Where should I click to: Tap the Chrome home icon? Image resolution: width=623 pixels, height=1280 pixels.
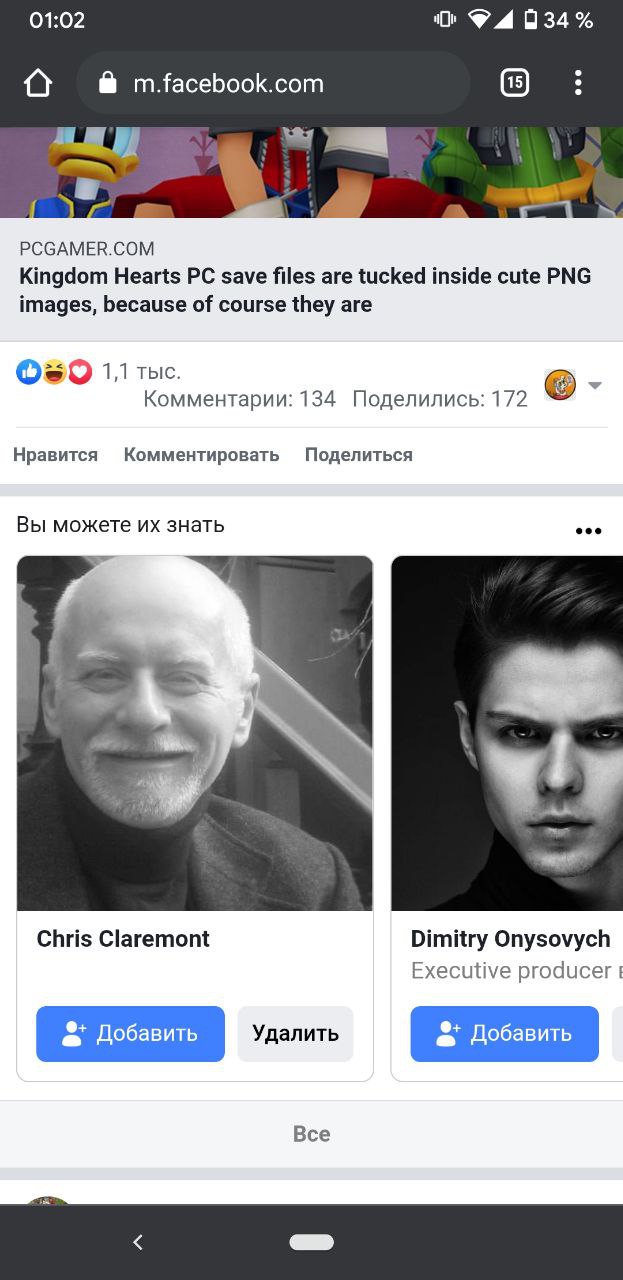38,83
